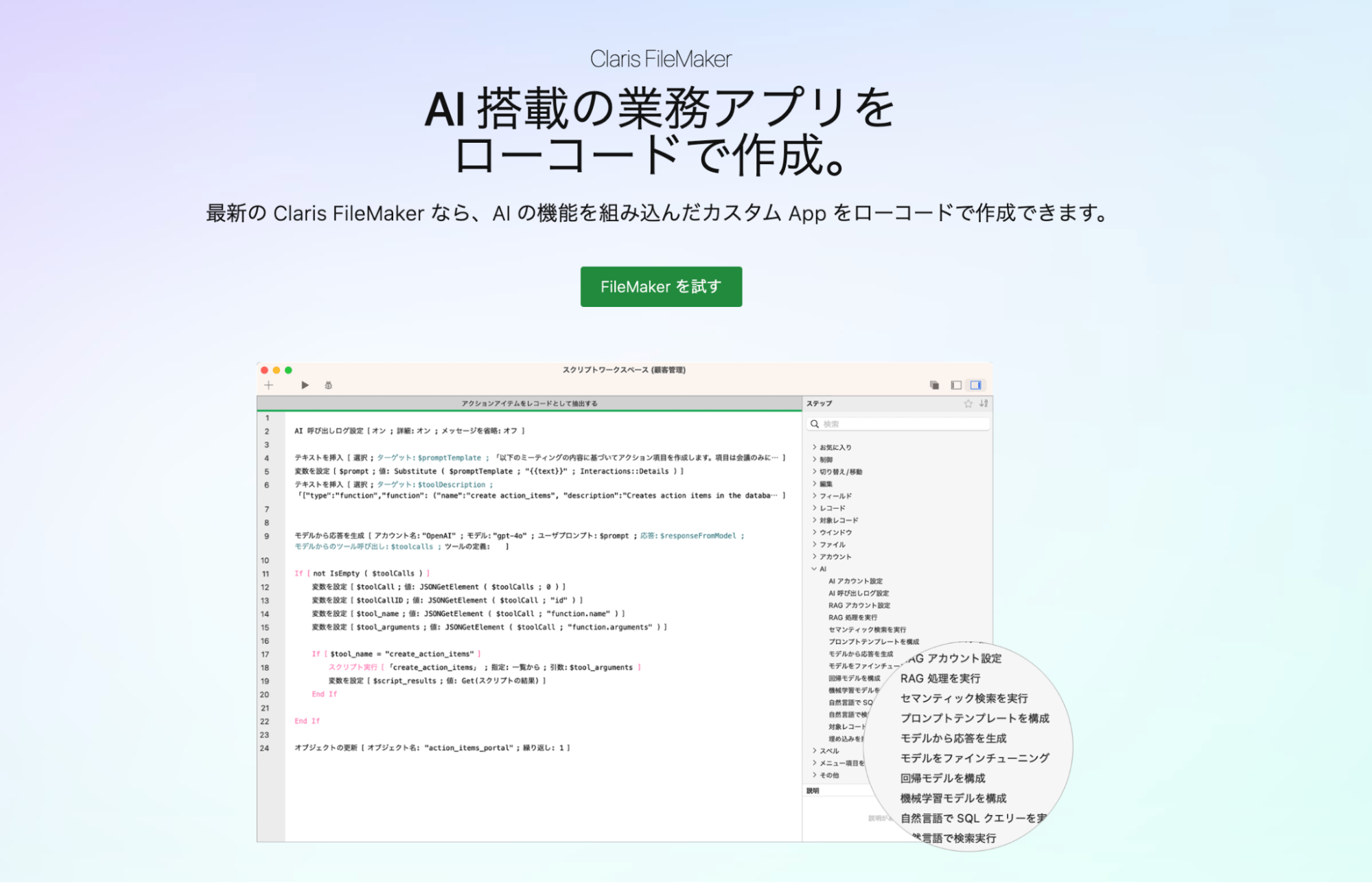Click the green macOS zoom button
1372x883 pixels.
pos(289,370)
